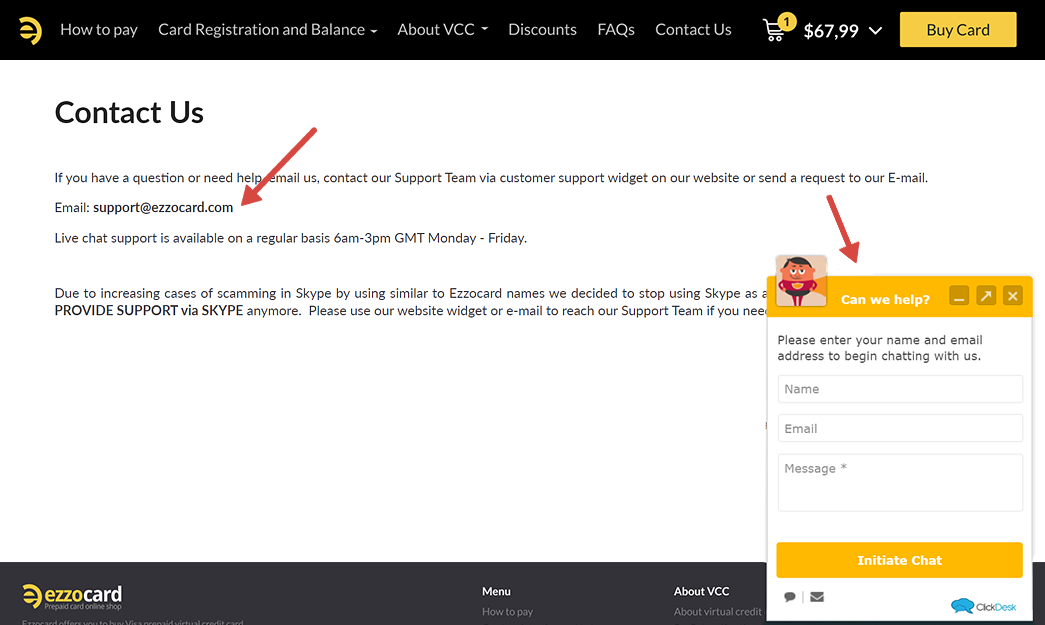
Task: Click the Initiate Chat button
Action: pos(899,560)
